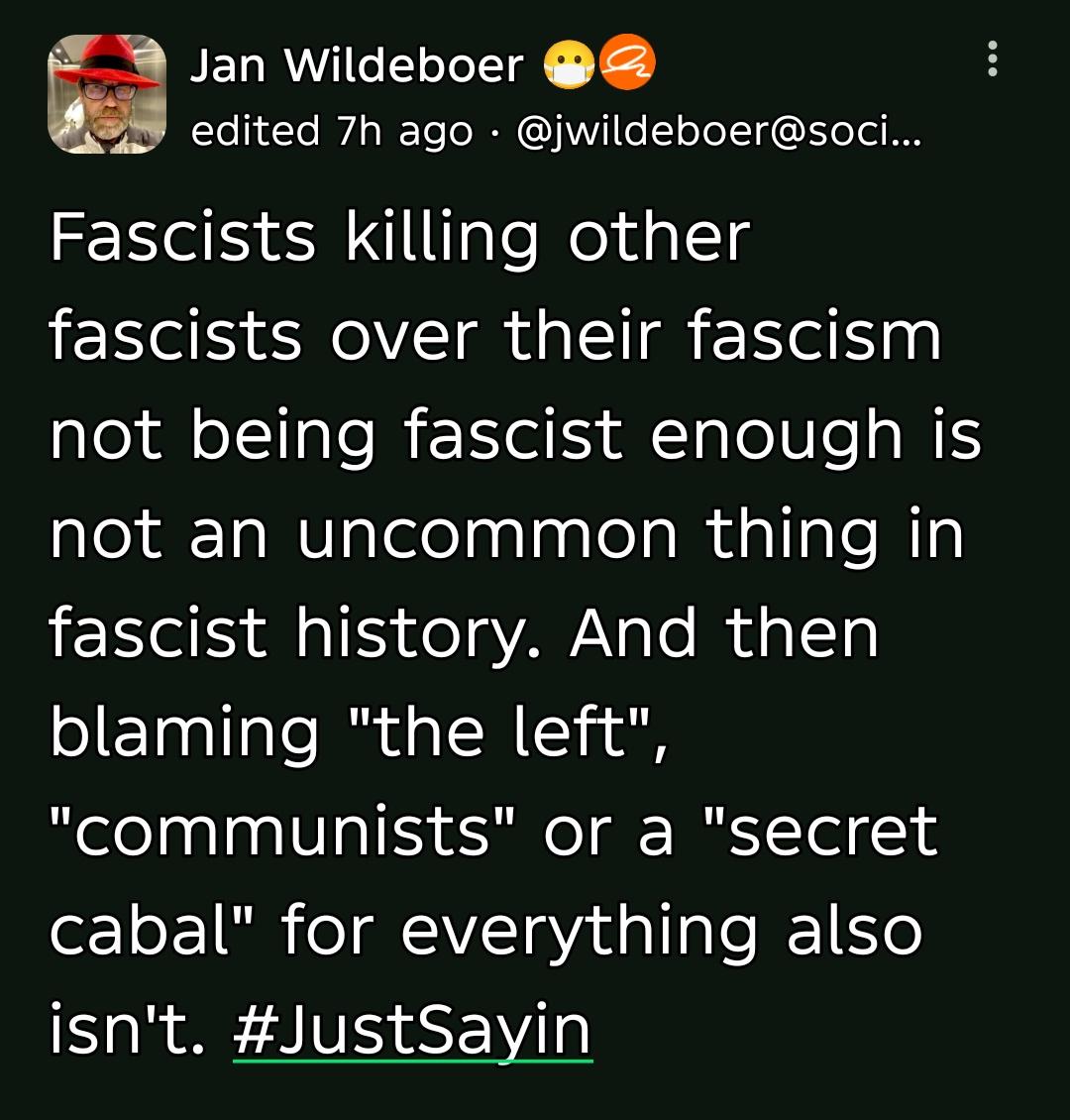Click the word 'everything' in the post

579,932
